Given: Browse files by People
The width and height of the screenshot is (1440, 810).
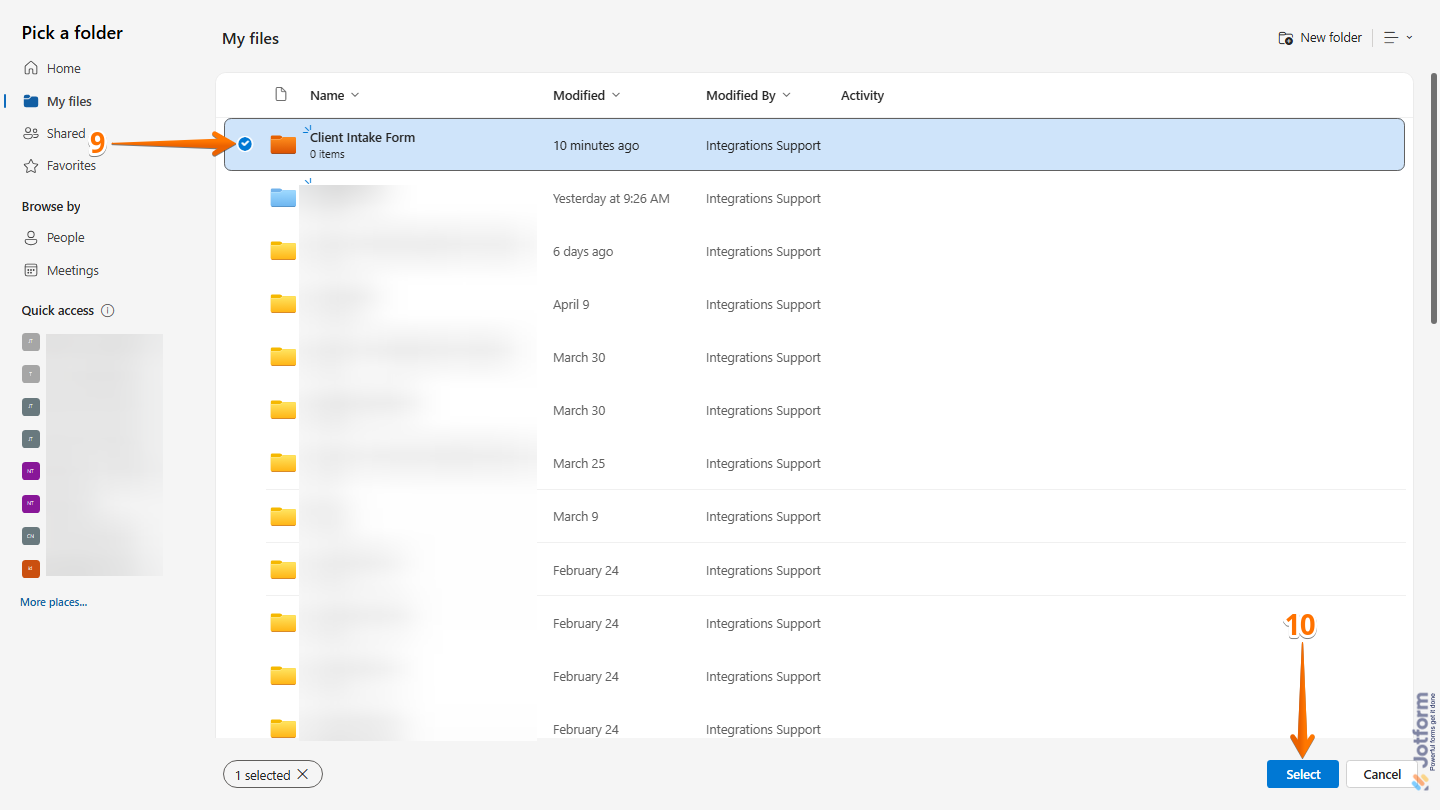Looking at the screenshot, I should 63,237.
